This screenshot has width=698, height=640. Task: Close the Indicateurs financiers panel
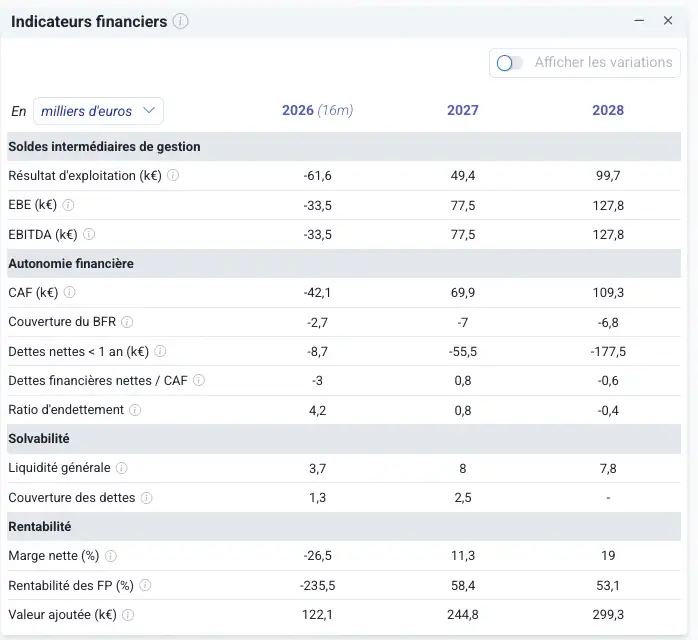pyautogui.click(x=668, y=20)
